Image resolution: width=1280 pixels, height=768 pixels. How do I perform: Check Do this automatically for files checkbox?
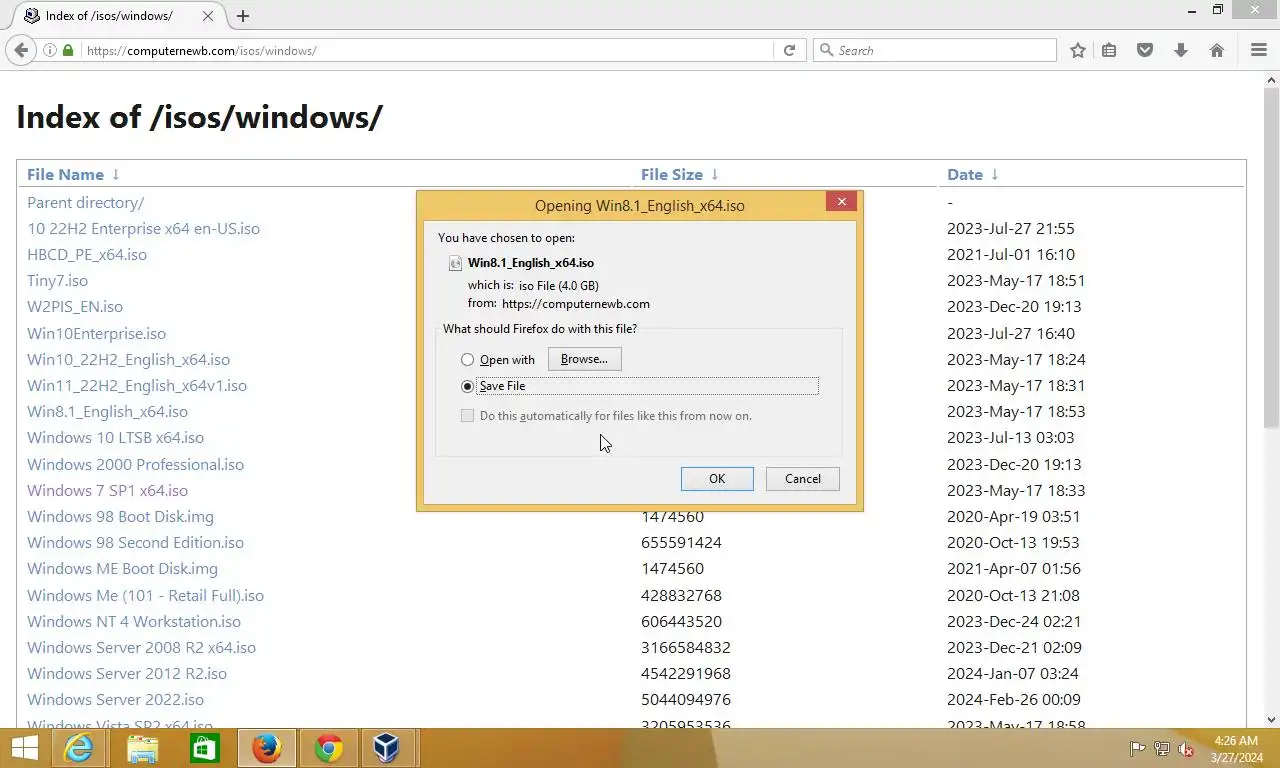coord(467,416)
